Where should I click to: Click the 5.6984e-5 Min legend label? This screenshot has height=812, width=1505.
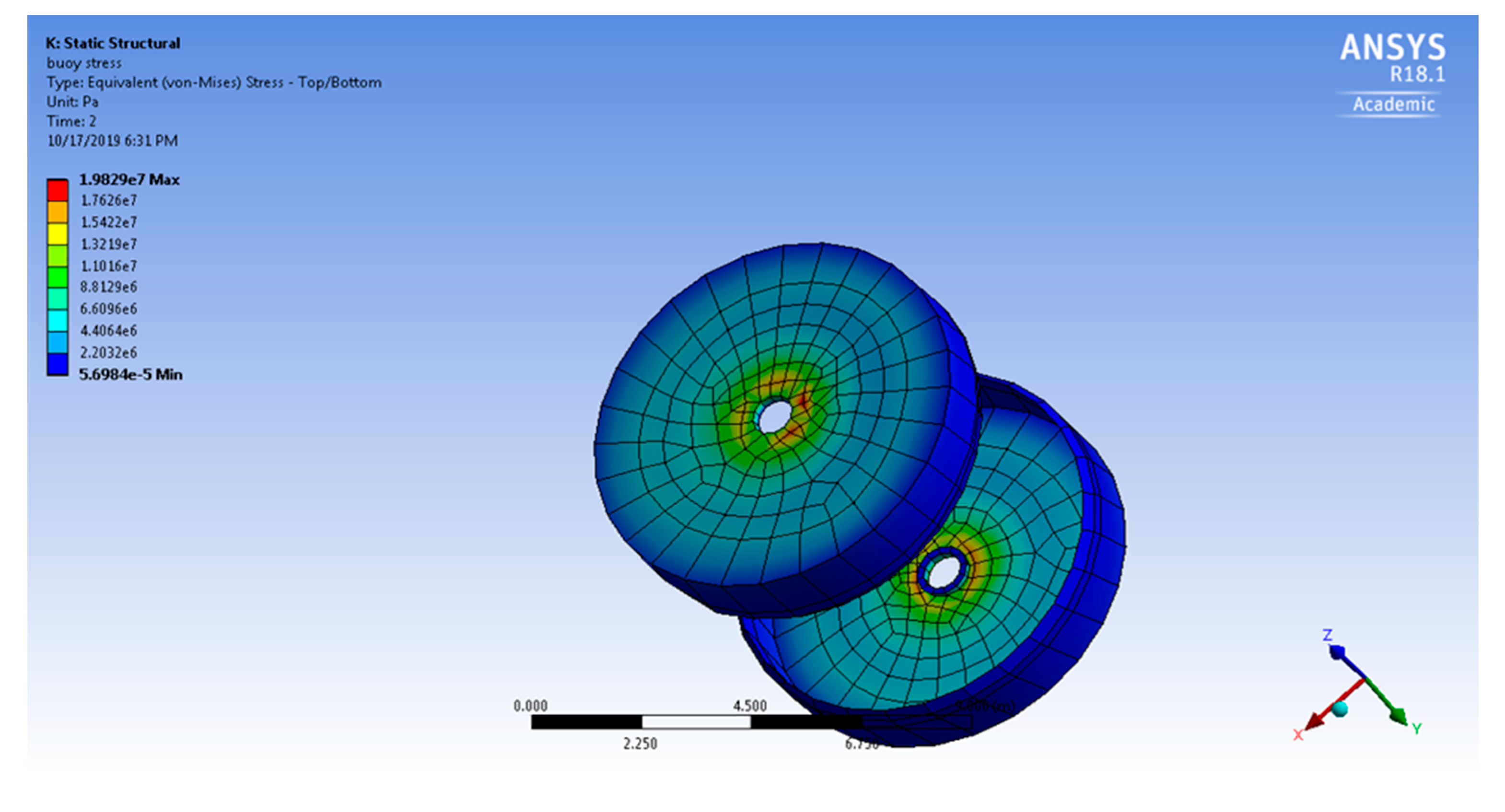[x=130, y=374]
